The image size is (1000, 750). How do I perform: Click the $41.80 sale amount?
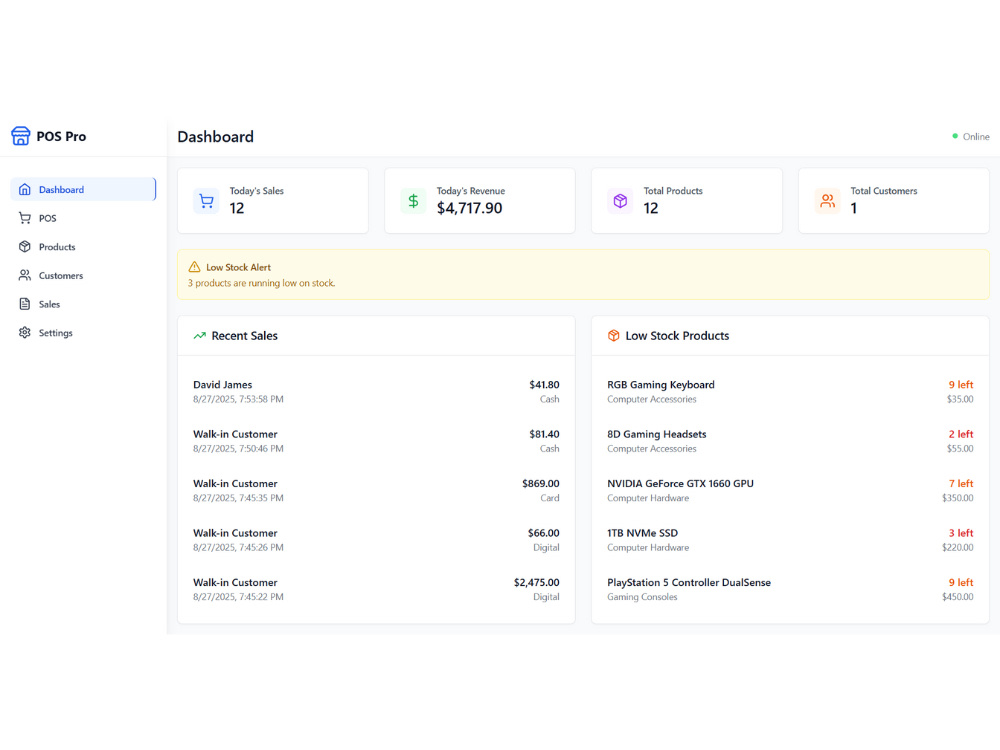pos(544,385)
